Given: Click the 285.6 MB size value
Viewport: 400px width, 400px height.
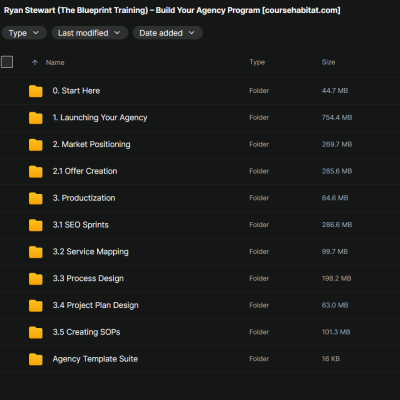Looking at the screenshot, I should pos(337,171).
